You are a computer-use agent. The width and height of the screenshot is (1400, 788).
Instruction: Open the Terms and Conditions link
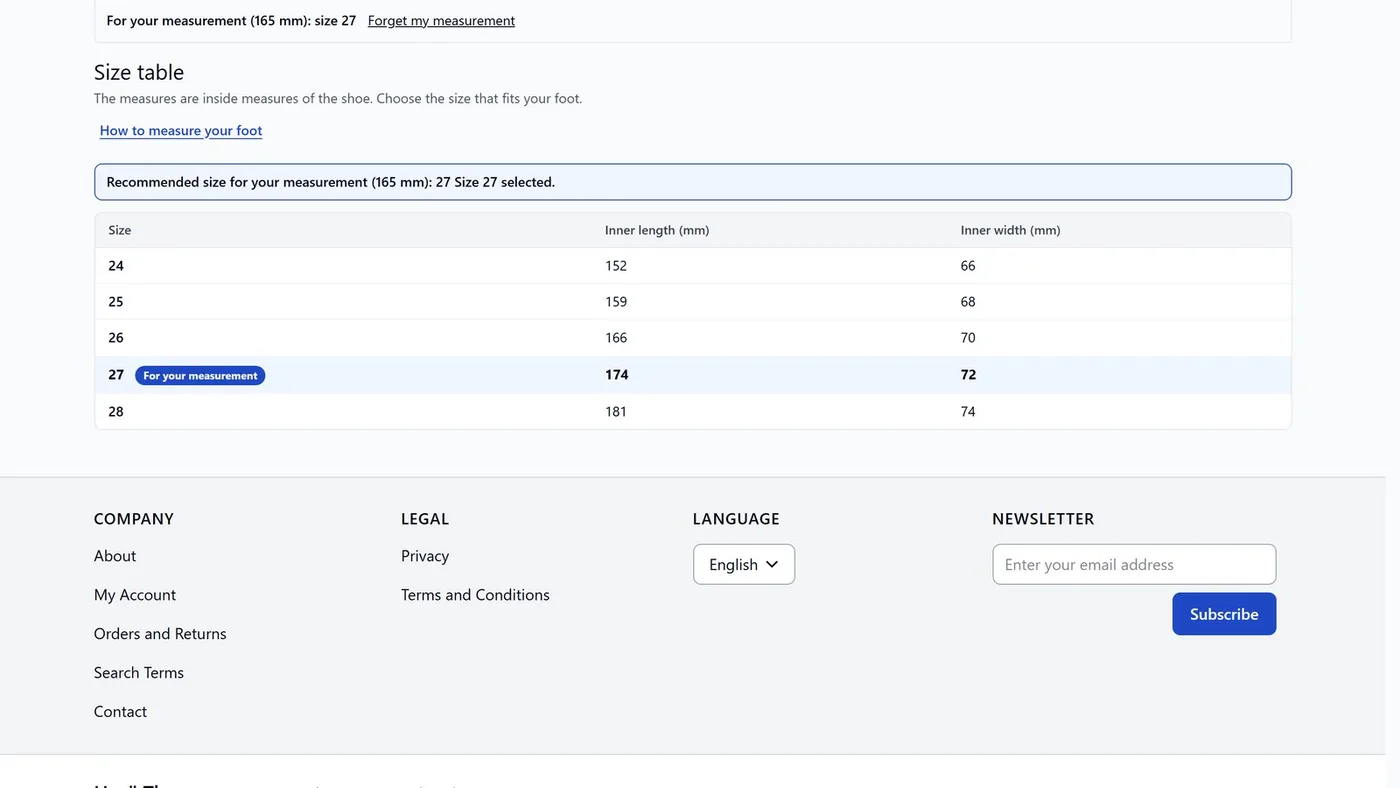475,595
